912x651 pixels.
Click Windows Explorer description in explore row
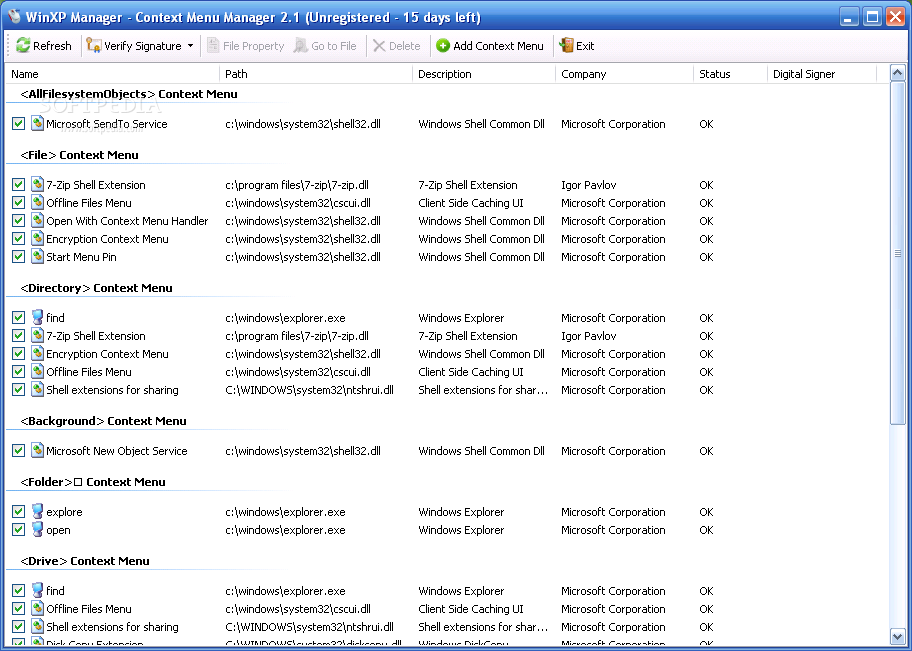pyautogui.click(x=461, y=513)
